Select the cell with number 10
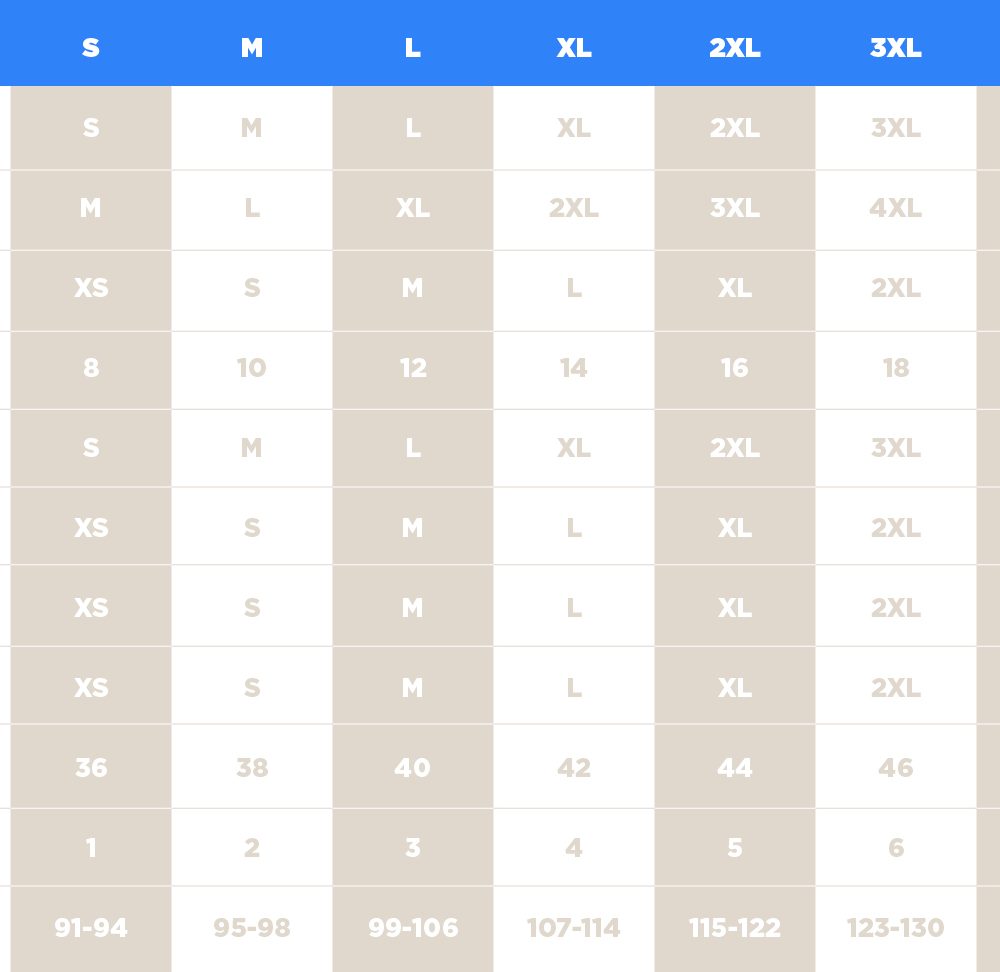Viewport: 1000px width, 972px height. 252,368
